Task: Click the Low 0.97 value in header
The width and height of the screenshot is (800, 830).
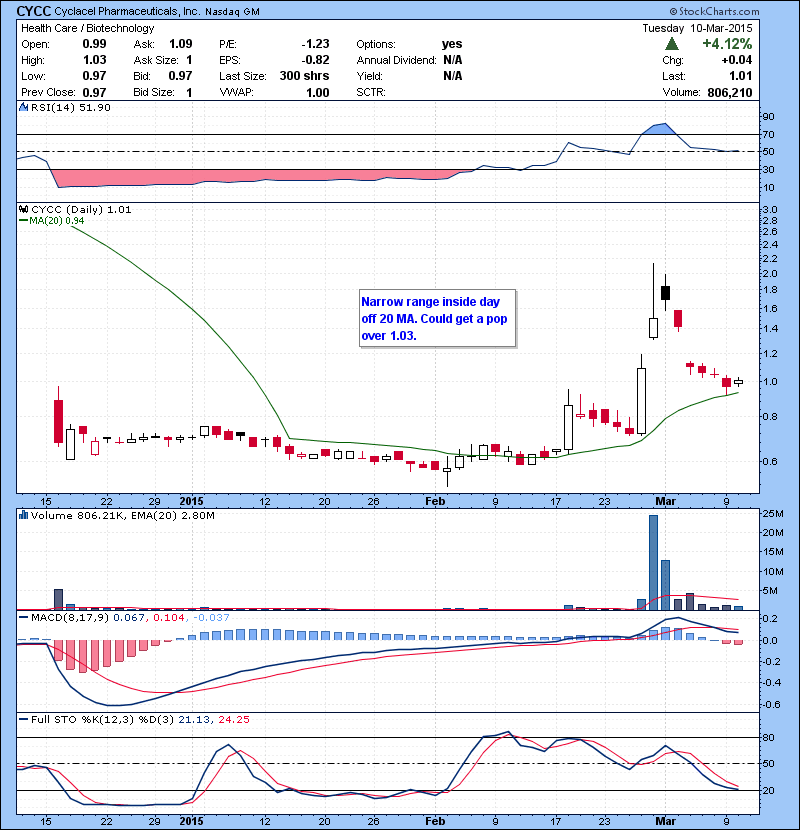Action: click(x=94, y=76)
